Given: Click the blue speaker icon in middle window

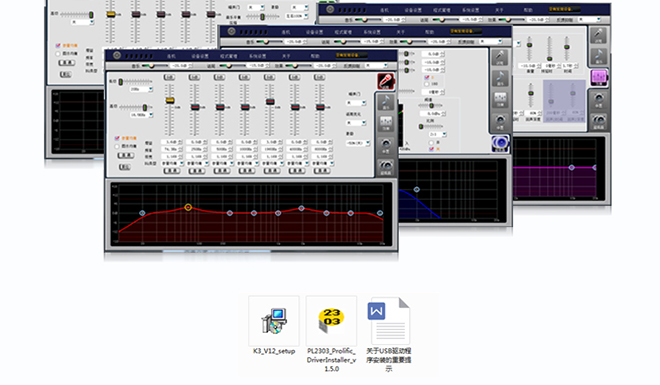Looking at the screenshot, I should [x=500, y=143].
